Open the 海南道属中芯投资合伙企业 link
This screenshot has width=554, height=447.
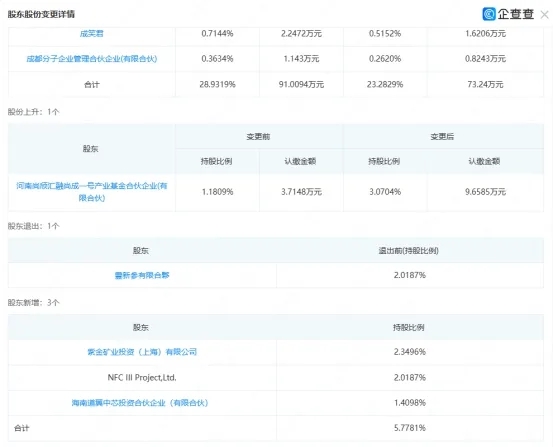(x=140, y=403)
